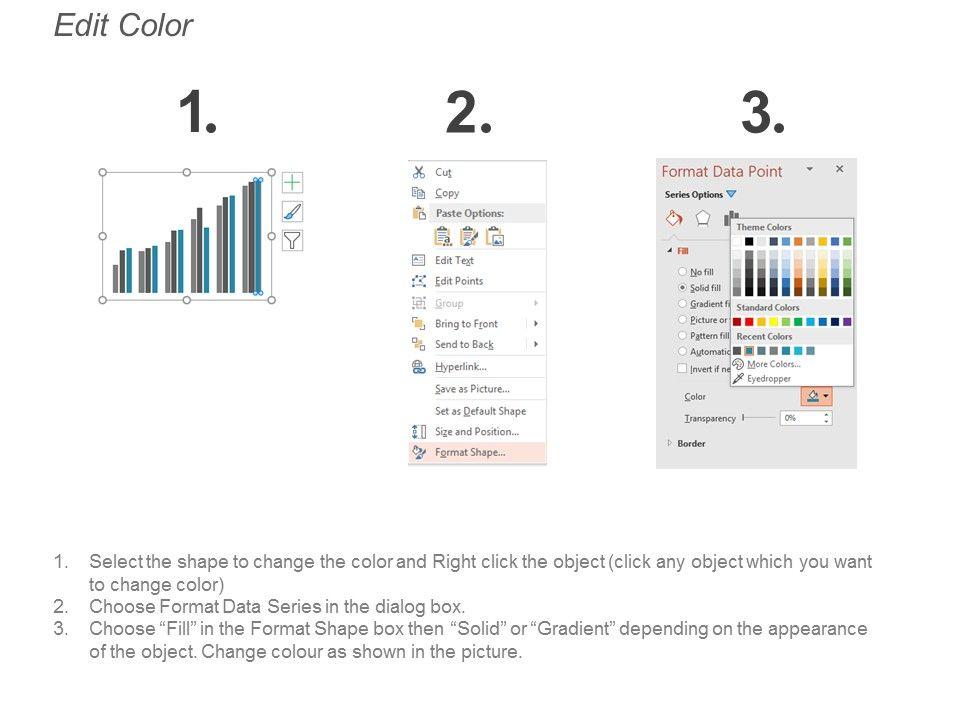Select the No fill radio button
The image size is (960, 720).
[682, 272]
